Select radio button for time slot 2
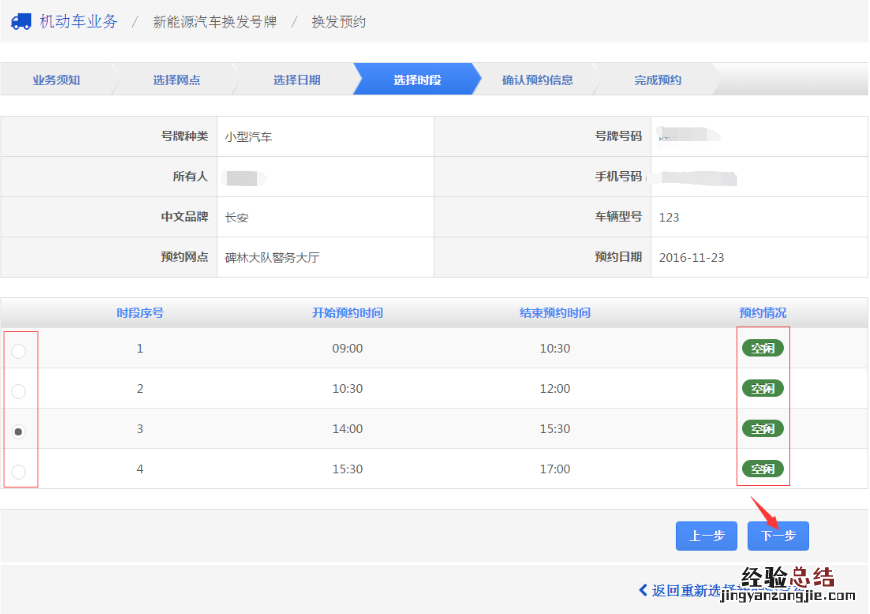Viewport: 870px width, 614px height. [x=19, y=391]
